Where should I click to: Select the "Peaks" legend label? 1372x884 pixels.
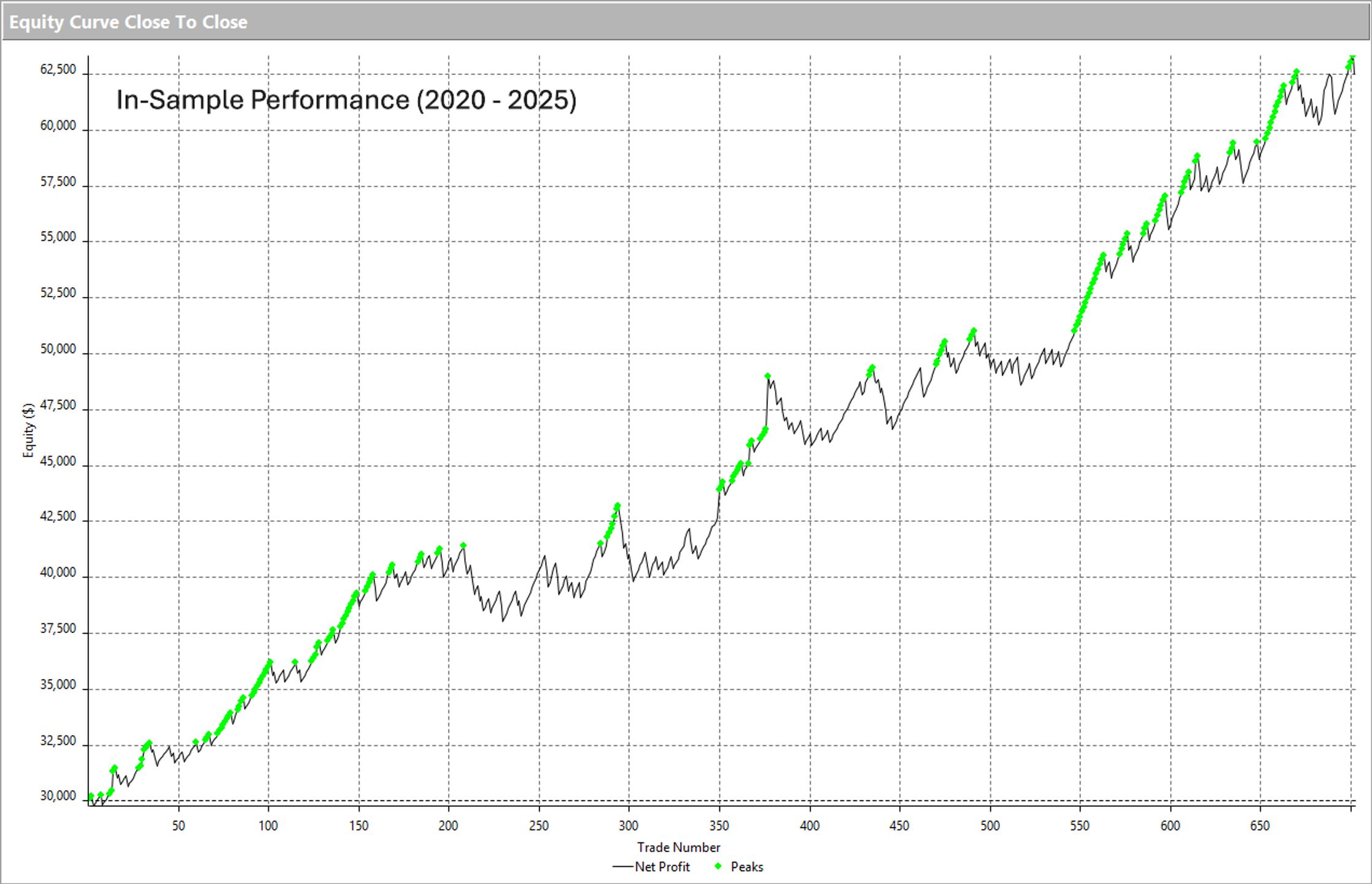(747, 867)
